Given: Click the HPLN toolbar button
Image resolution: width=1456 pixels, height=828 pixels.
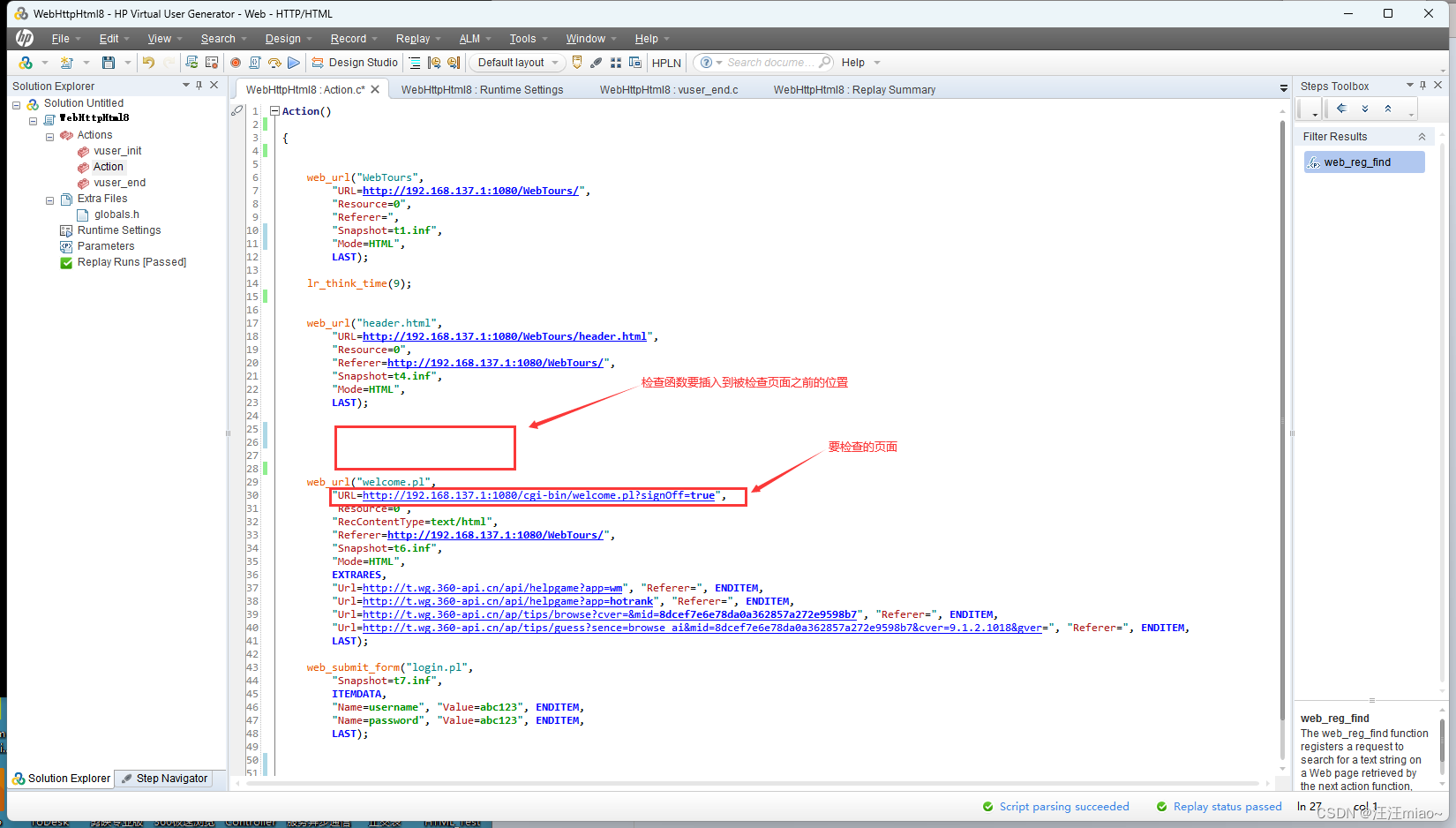Looking at the screenshot, I should pos(666,63).
